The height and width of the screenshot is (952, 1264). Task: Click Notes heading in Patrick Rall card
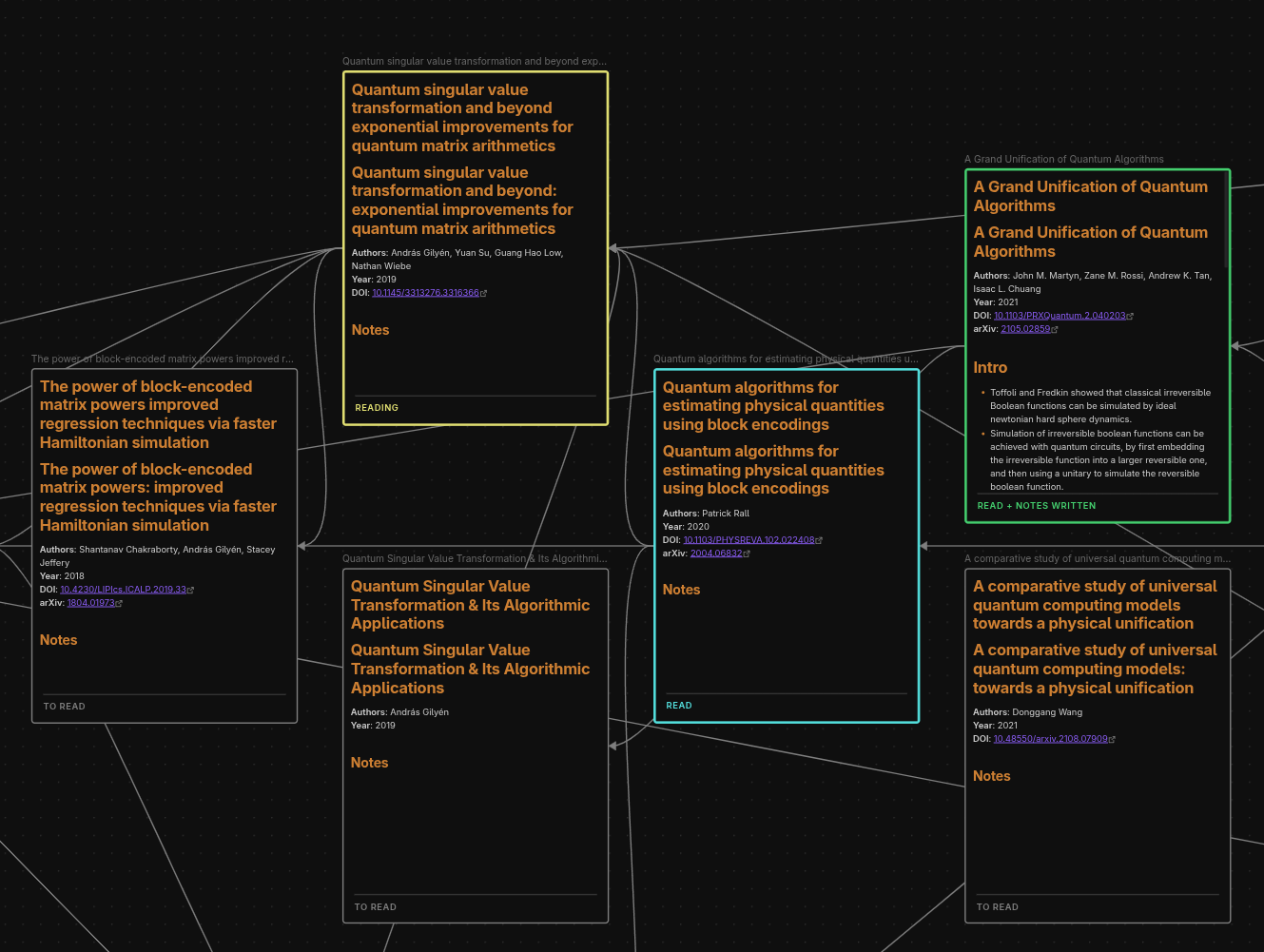point(682,590)
